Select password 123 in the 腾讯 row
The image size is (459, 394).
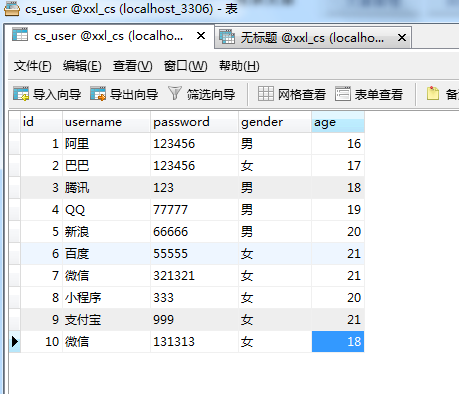pyautogui.click(x=194, y=188)
